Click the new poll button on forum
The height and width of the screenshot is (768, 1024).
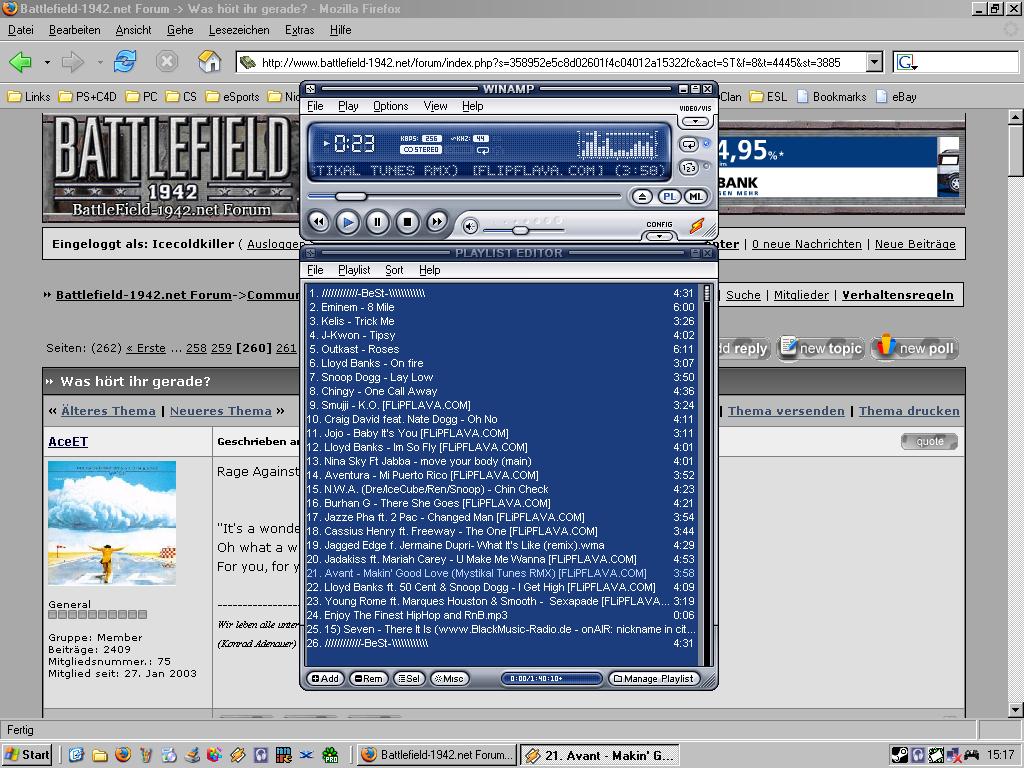916,347
